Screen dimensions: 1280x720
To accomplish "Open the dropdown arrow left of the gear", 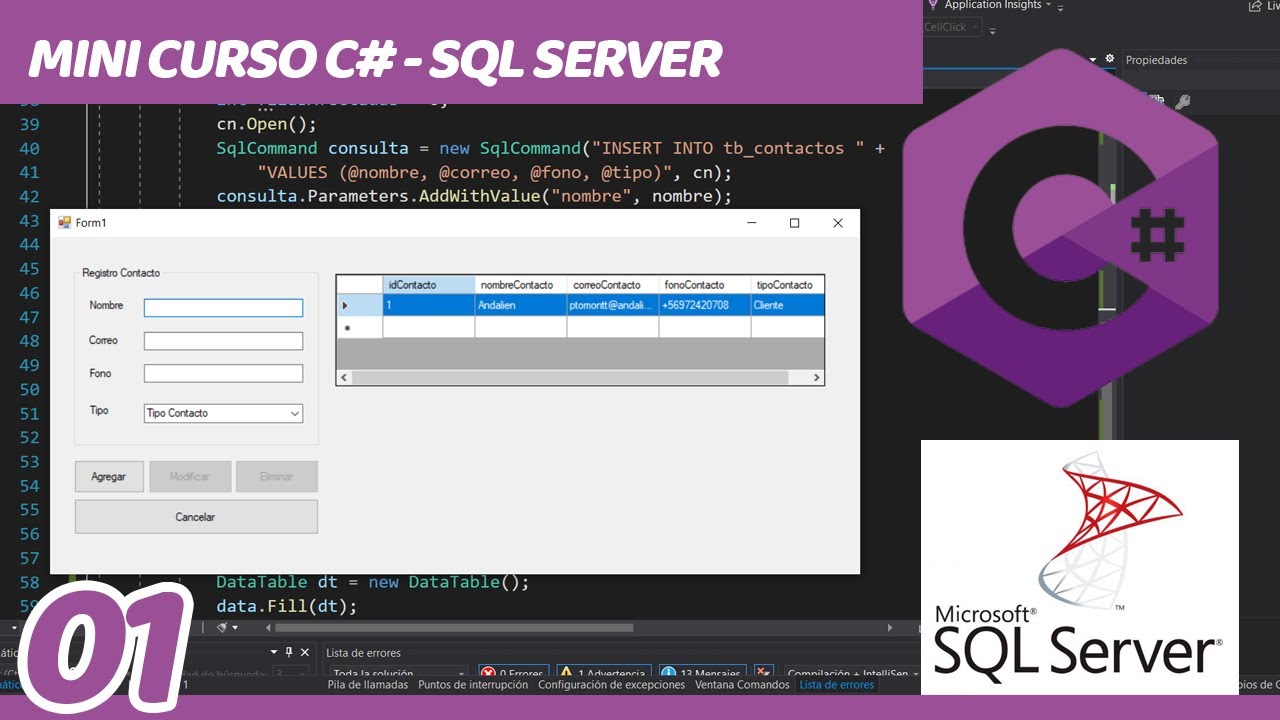I will pyautogui.click(x=1093, y=59).
